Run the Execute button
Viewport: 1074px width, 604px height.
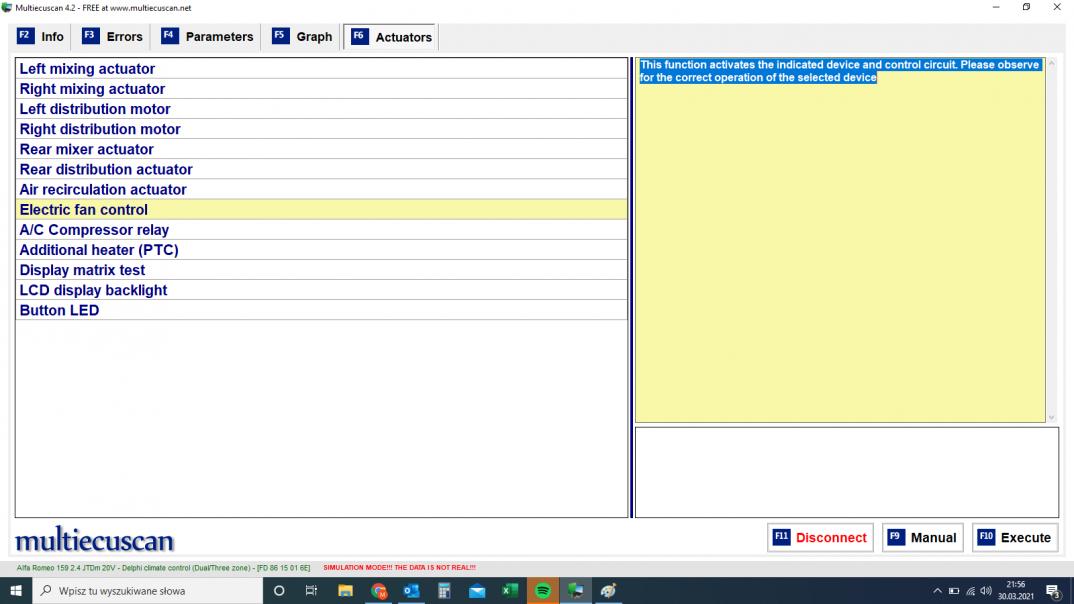(1014, 538)
